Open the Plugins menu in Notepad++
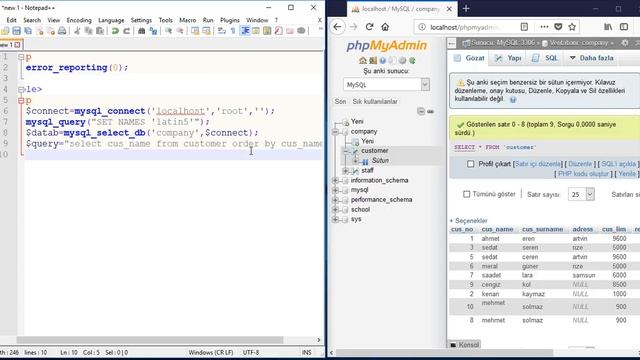This screenshot has height=360, width=640. coord(230,20)
